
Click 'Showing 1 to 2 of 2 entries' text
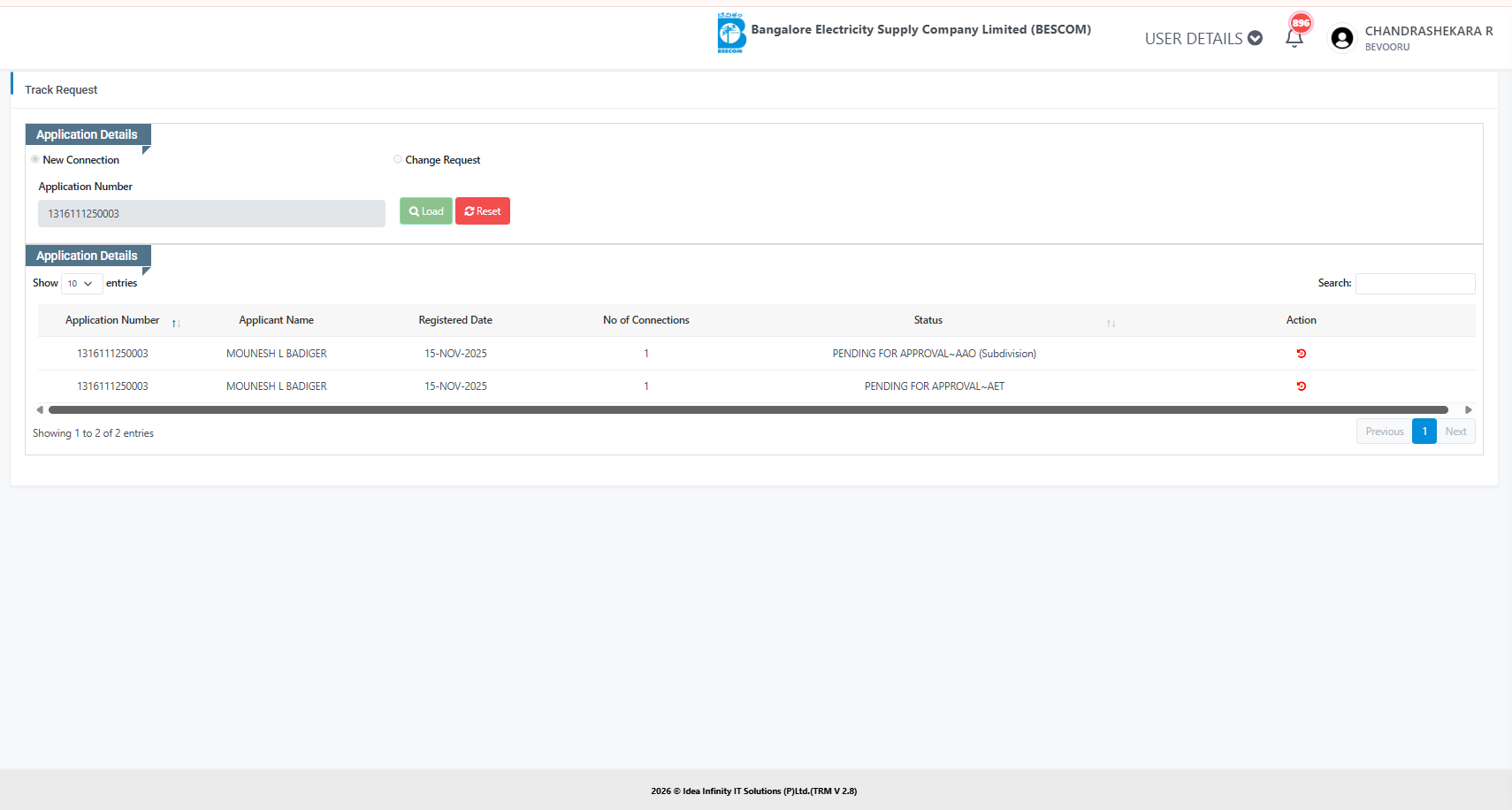[x=93, y=433]
